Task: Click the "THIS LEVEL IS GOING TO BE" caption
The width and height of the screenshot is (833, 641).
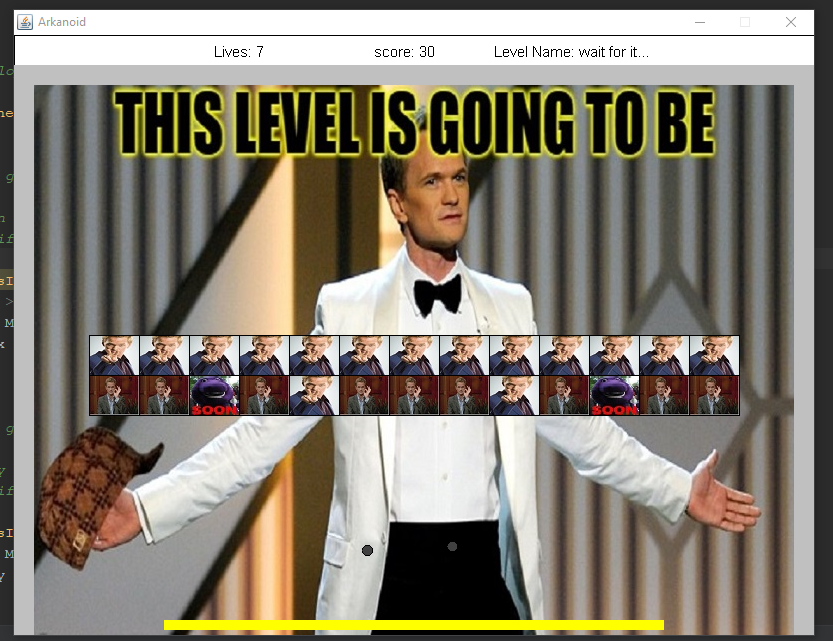Action: coord(414,123)
